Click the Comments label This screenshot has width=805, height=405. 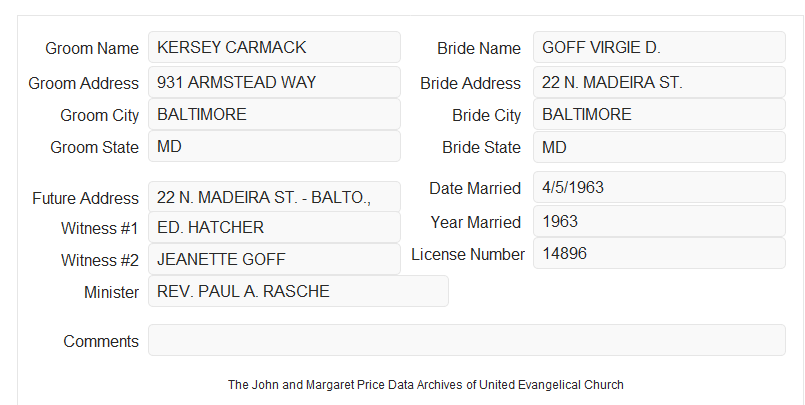tap(101, 341)
